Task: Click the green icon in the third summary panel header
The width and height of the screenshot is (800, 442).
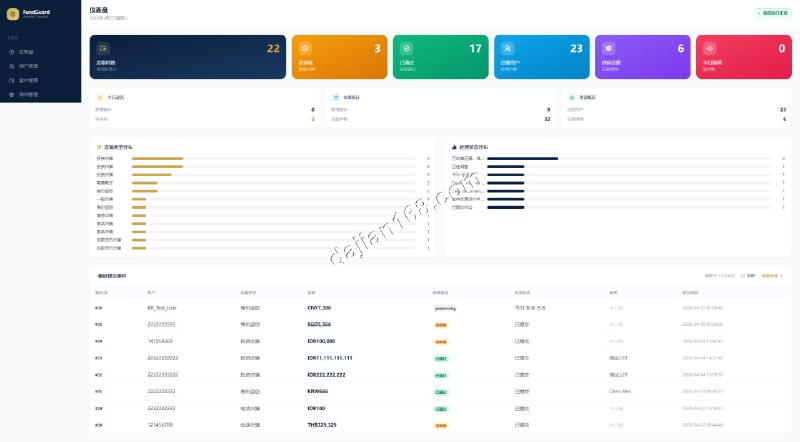Action: point(572,97)
